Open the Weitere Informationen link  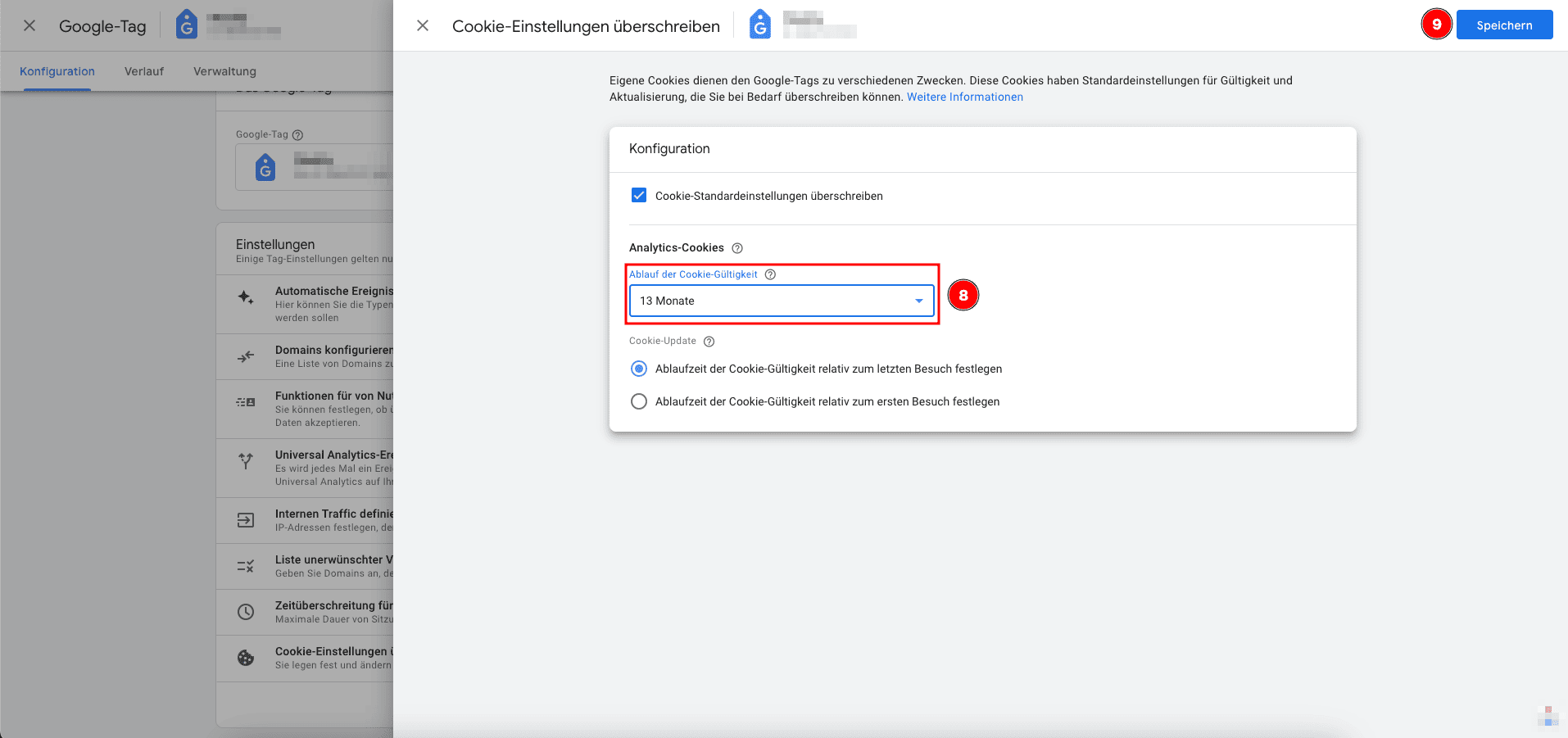pyautogui.click(x=964, y=97)
